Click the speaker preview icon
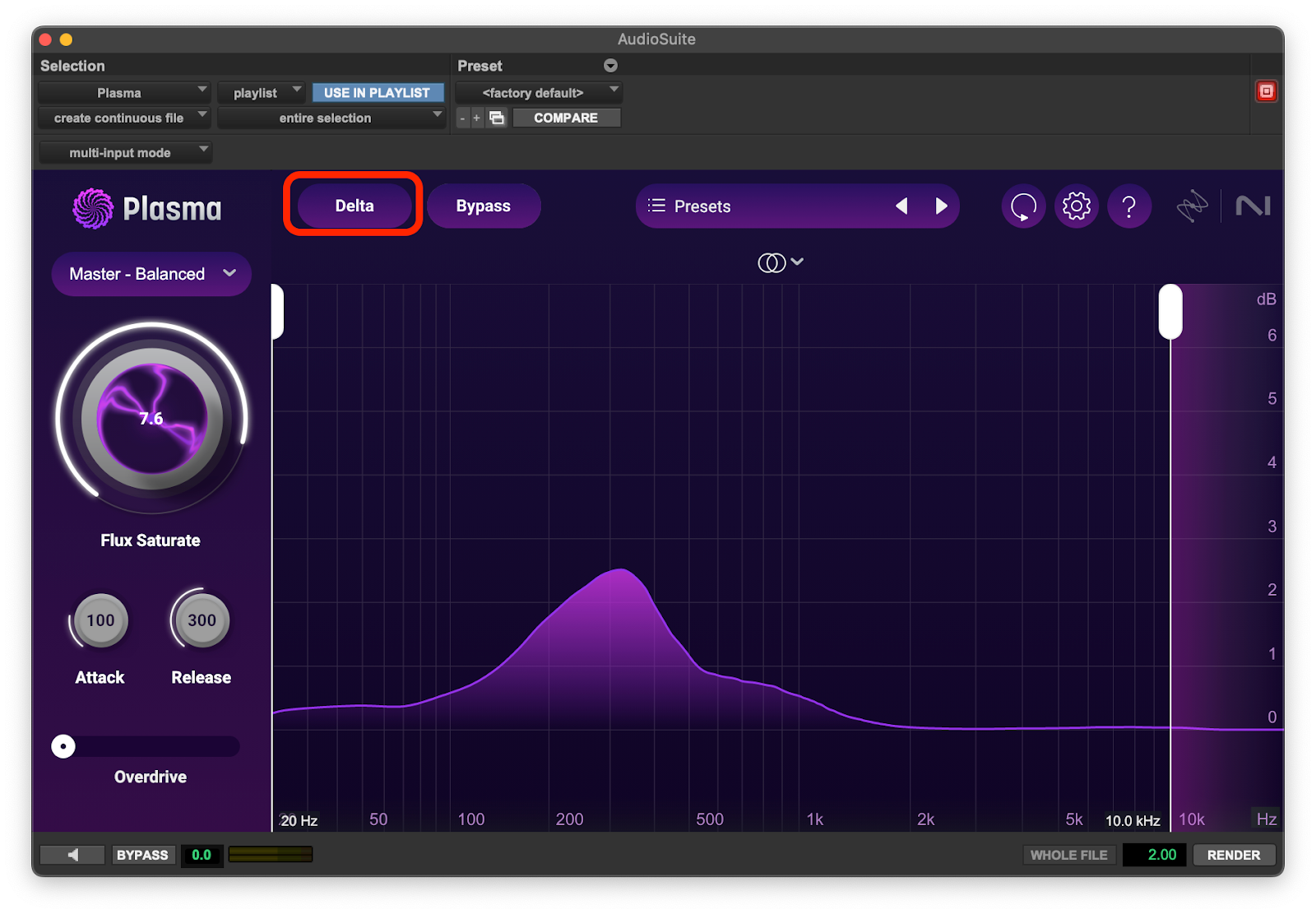Screen dimensions: 1316x914 (x=72, y=855)
